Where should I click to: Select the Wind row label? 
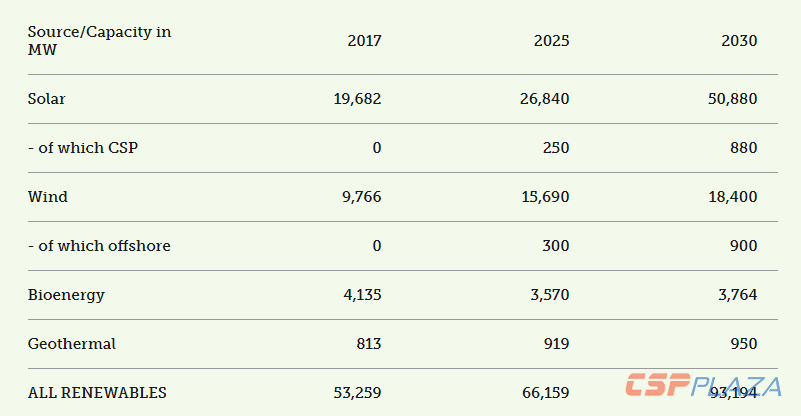48,197
